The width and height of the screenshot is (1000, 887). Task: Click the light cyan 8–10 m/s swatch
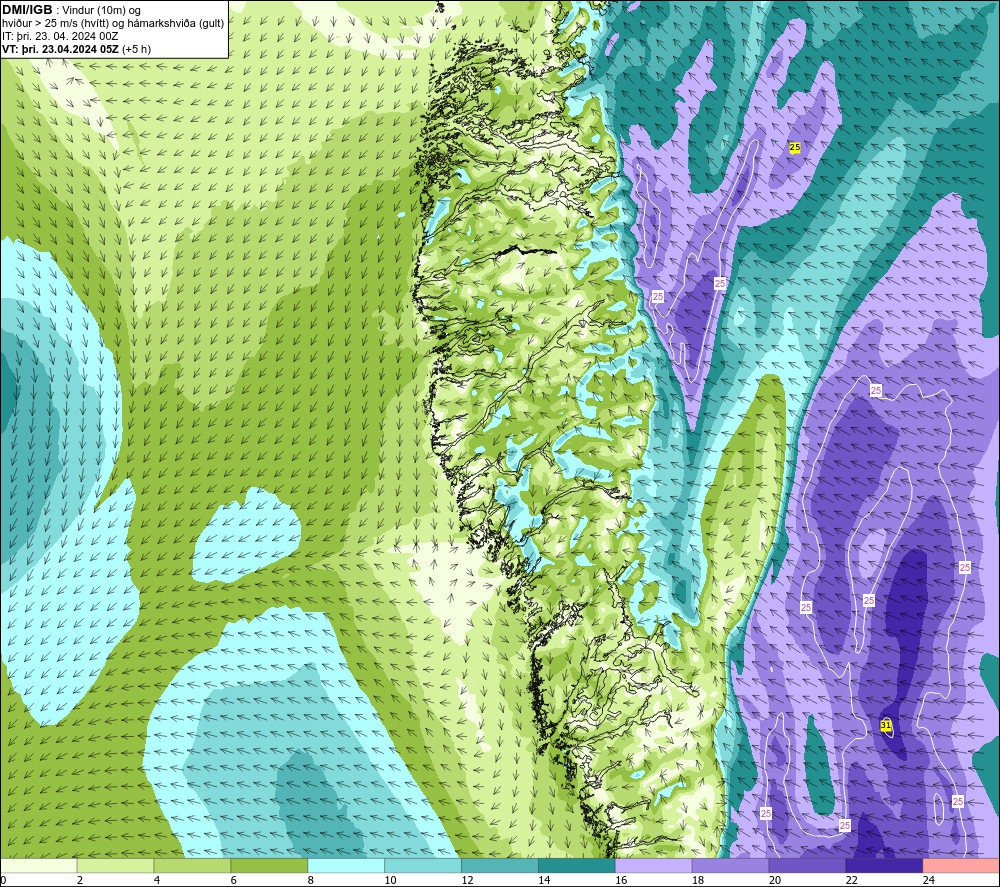pos(346,865)
